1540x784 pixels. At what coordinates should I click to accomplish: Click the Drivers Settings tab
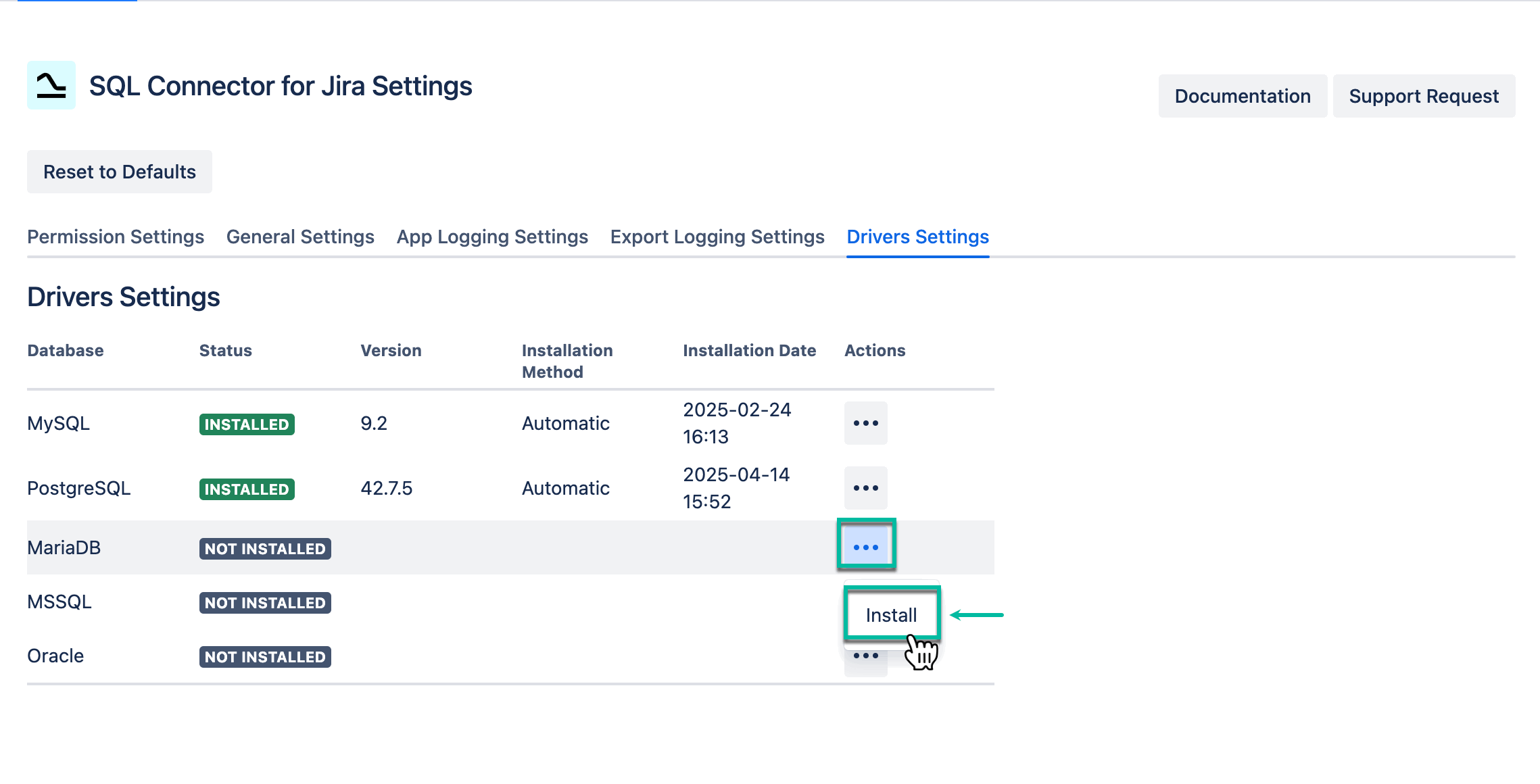pyautogui.click(x=917, y=237)
